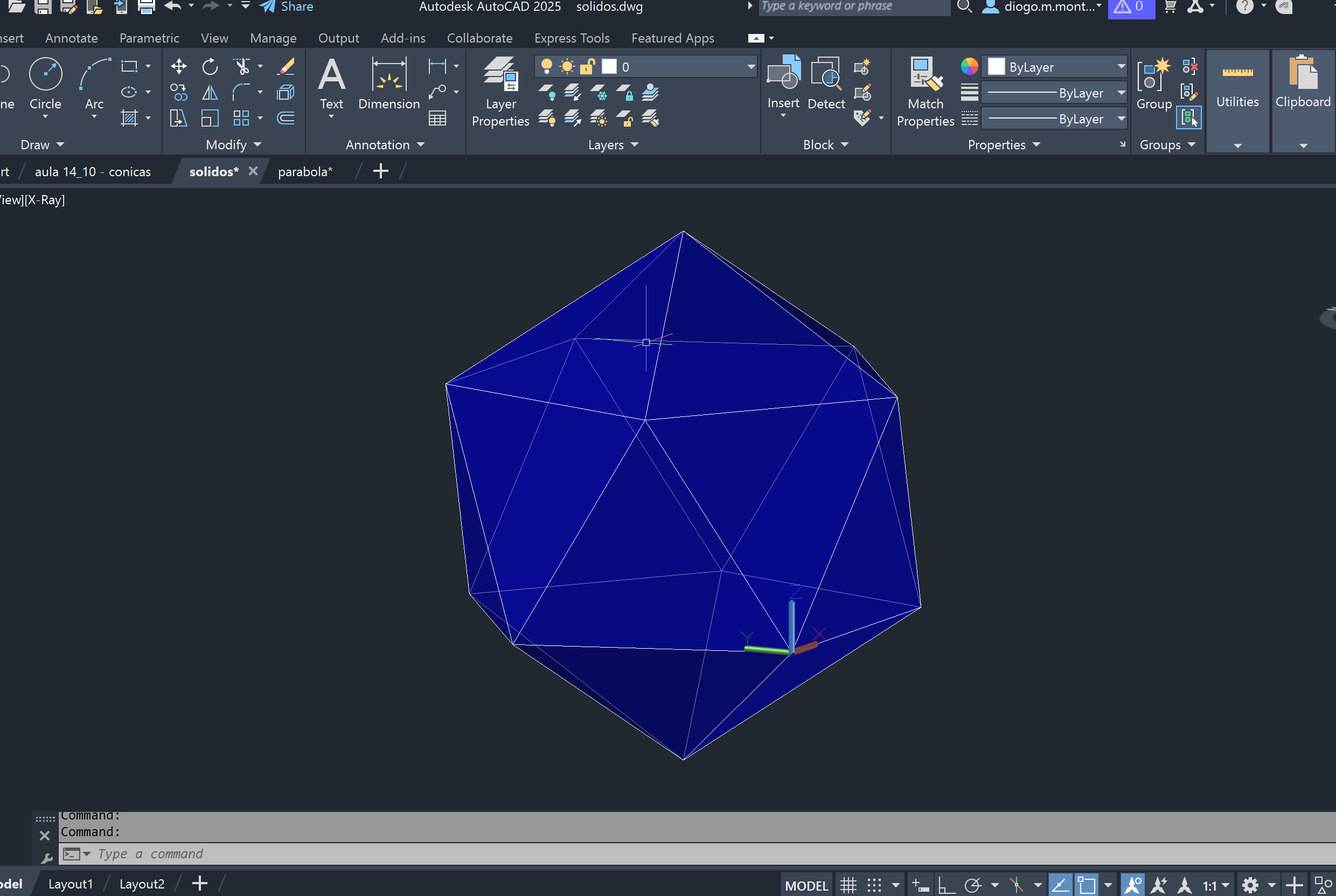
Task: Toggle the drawing grid display
Action: pos(848,885)
